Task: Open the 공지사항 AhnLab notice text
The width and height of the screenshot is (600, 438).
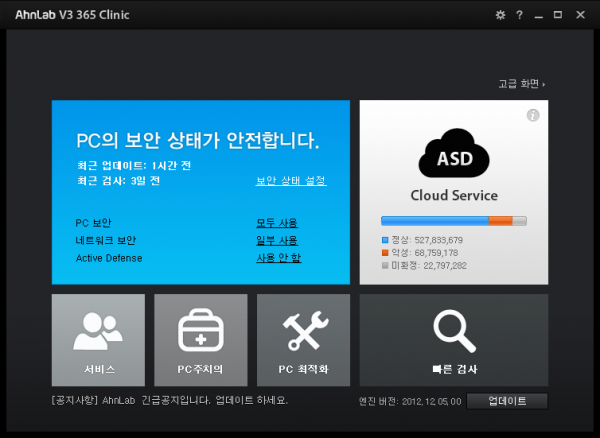Action: tap(168, 401)
